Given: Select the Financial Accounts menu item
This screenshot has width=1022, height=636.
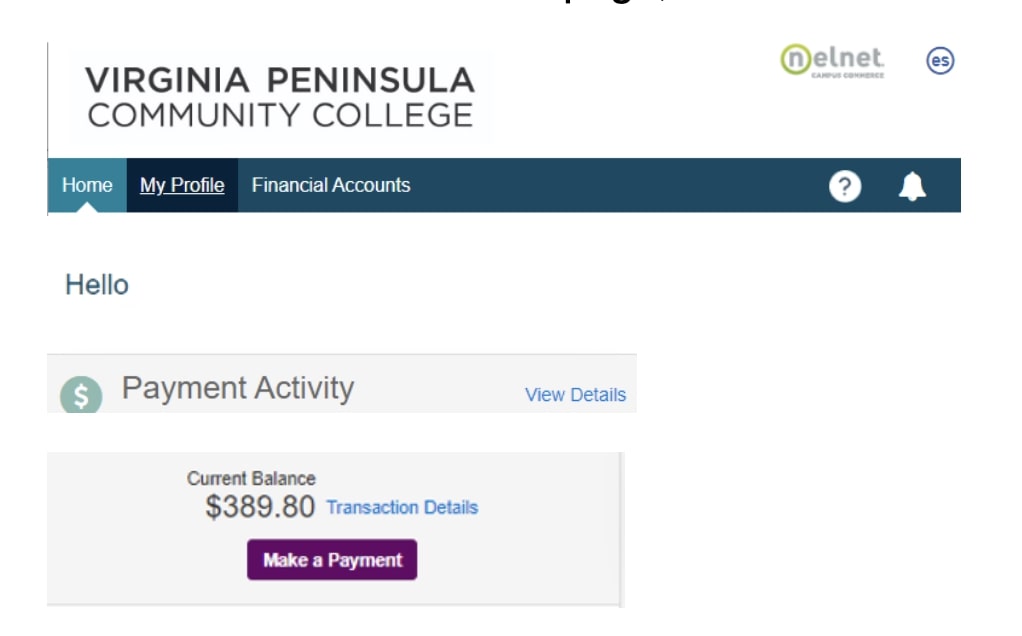Looking at the screenshot, I should pos(331,185).
